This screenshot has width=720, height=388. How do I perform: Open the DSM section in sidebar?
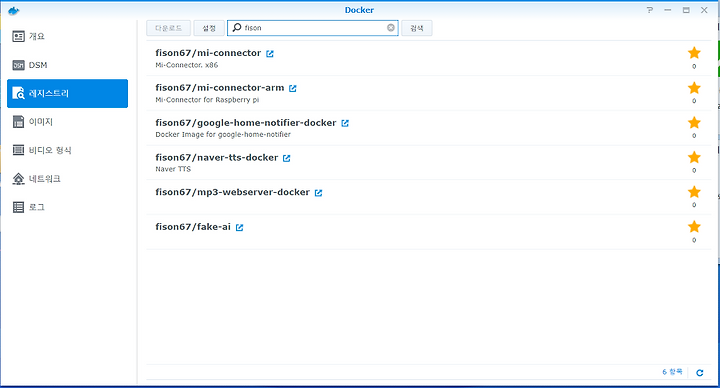(68, 65)
